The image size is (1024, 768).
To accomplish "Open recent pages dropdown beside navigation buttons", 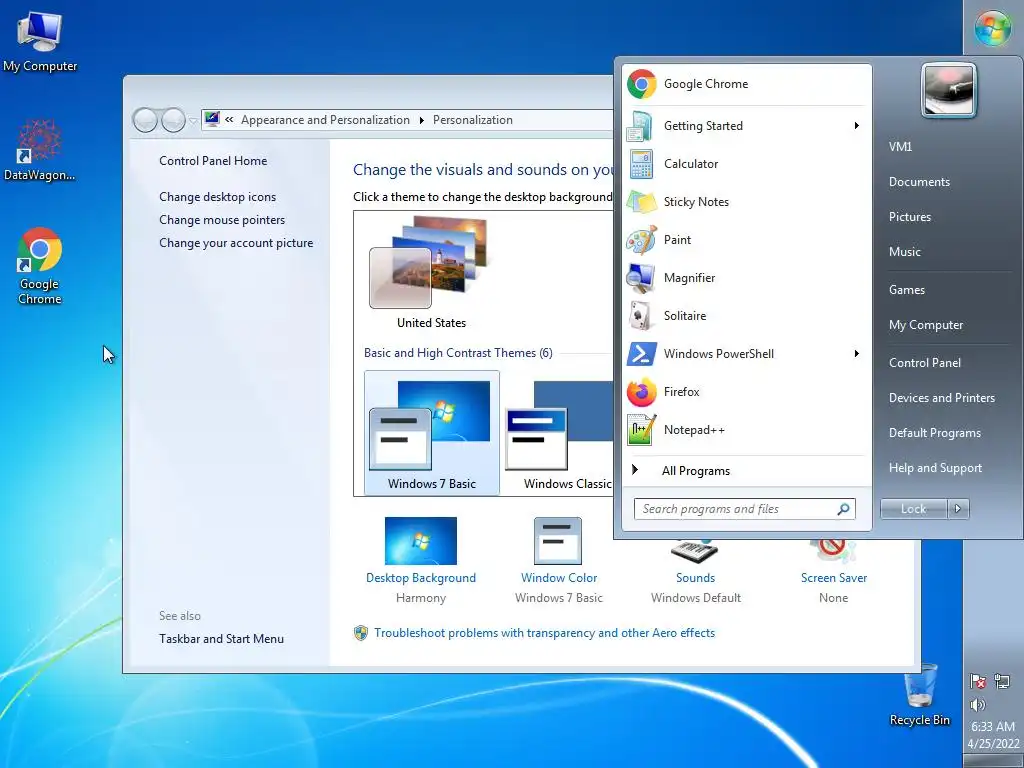I will click(193, 121).
